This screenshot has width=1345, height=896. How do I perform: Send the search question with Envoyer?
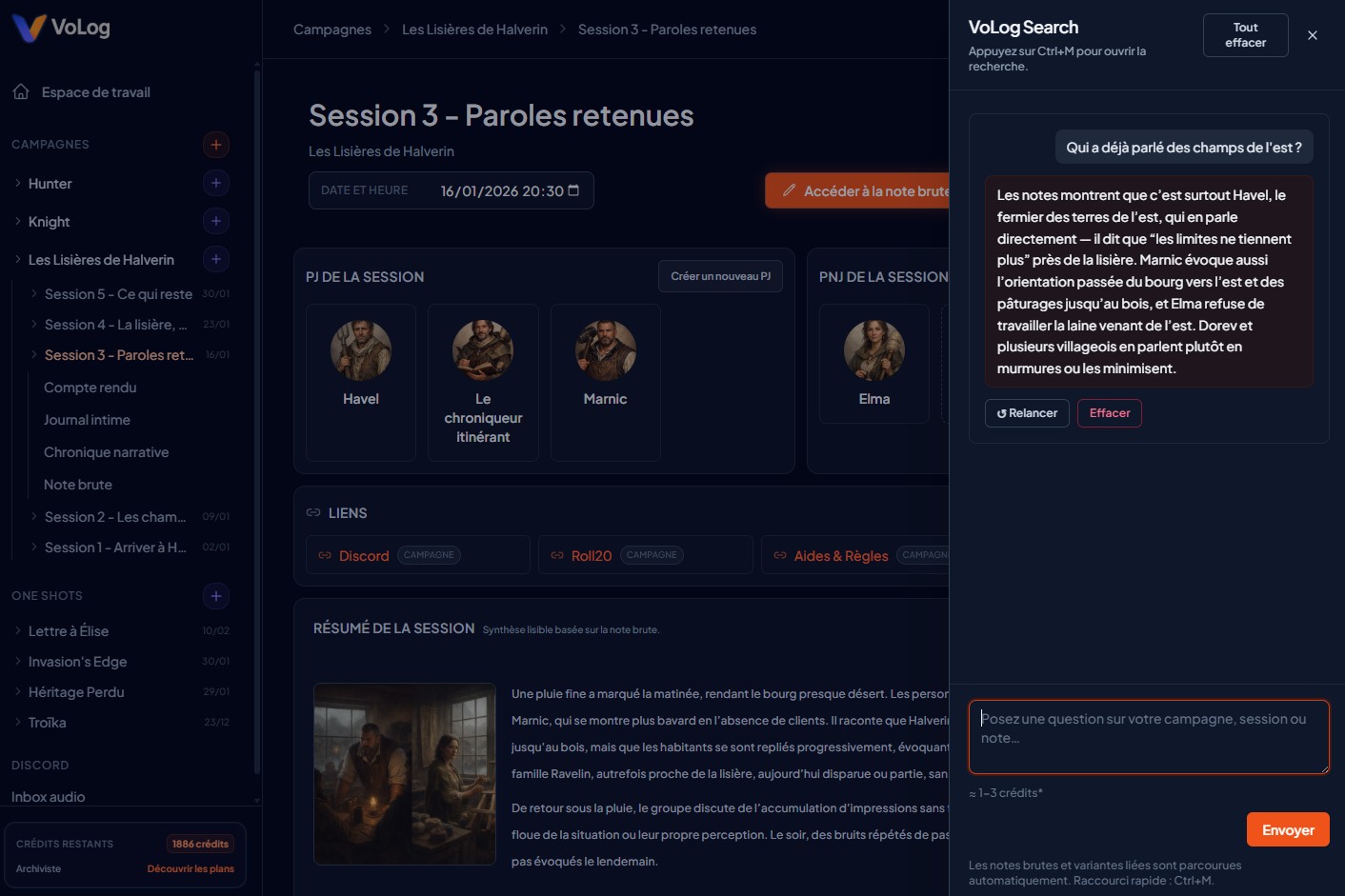click(x=1287, y=829)
